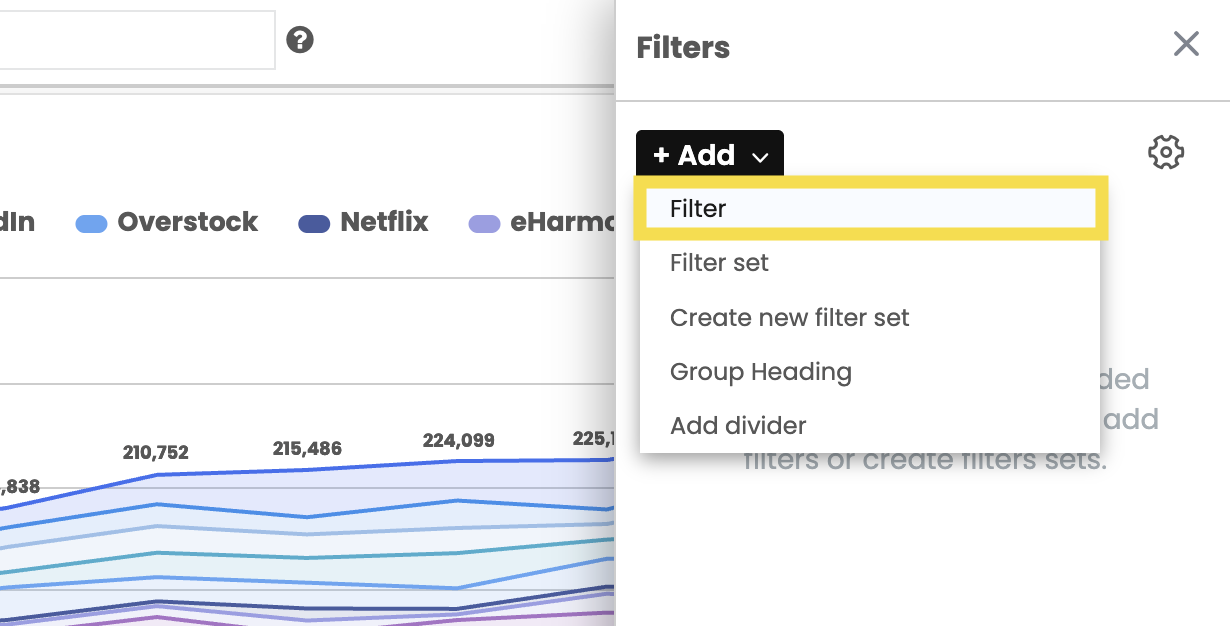
Task: Click the 215,486 data point label
Action: [307, 449]
